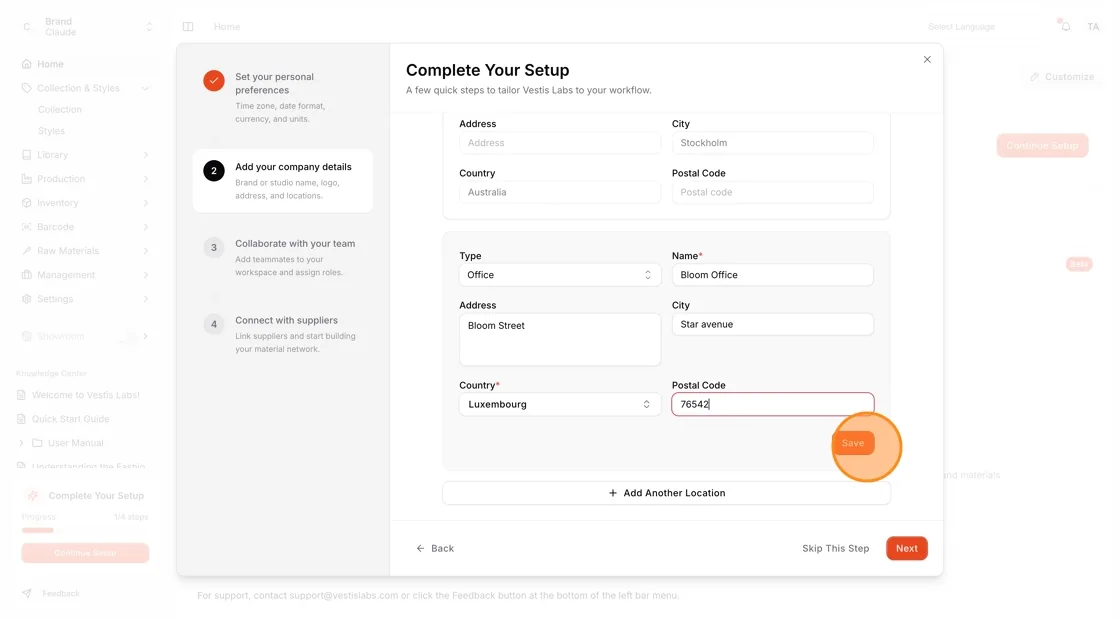Click Add Another Location
The image size is (1120, 619).
click(x=666, y=493)
